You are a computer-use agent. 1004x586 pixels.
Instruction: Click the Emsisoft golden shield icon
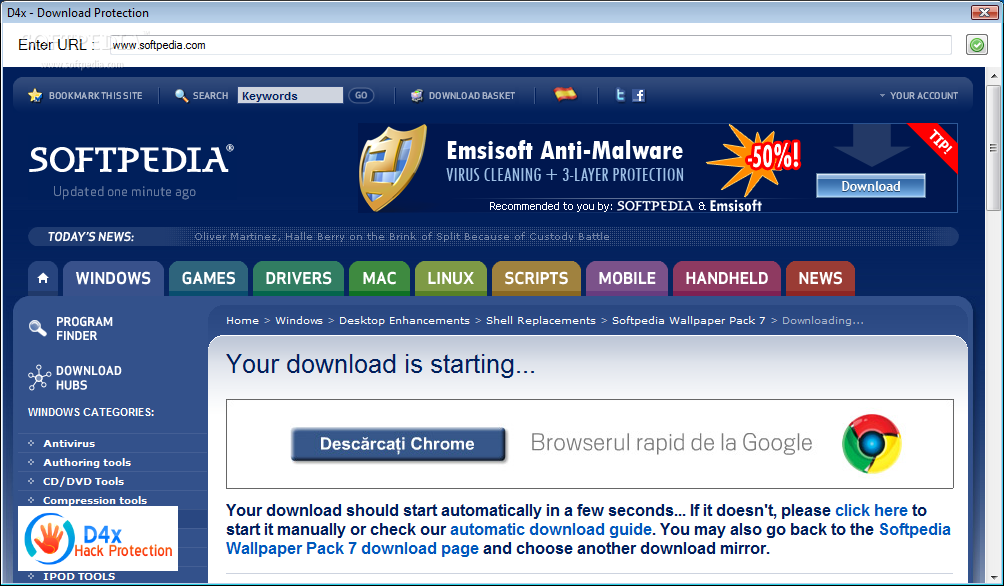393,168
